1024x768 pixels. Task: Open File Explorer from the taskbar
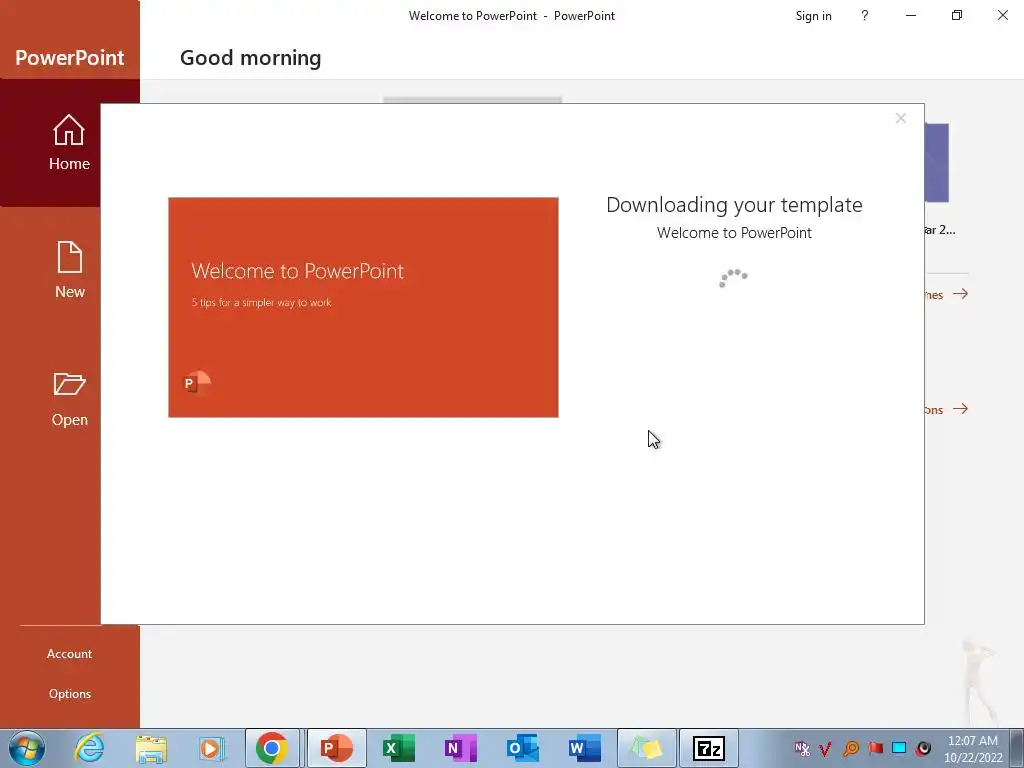click(151, 748)
